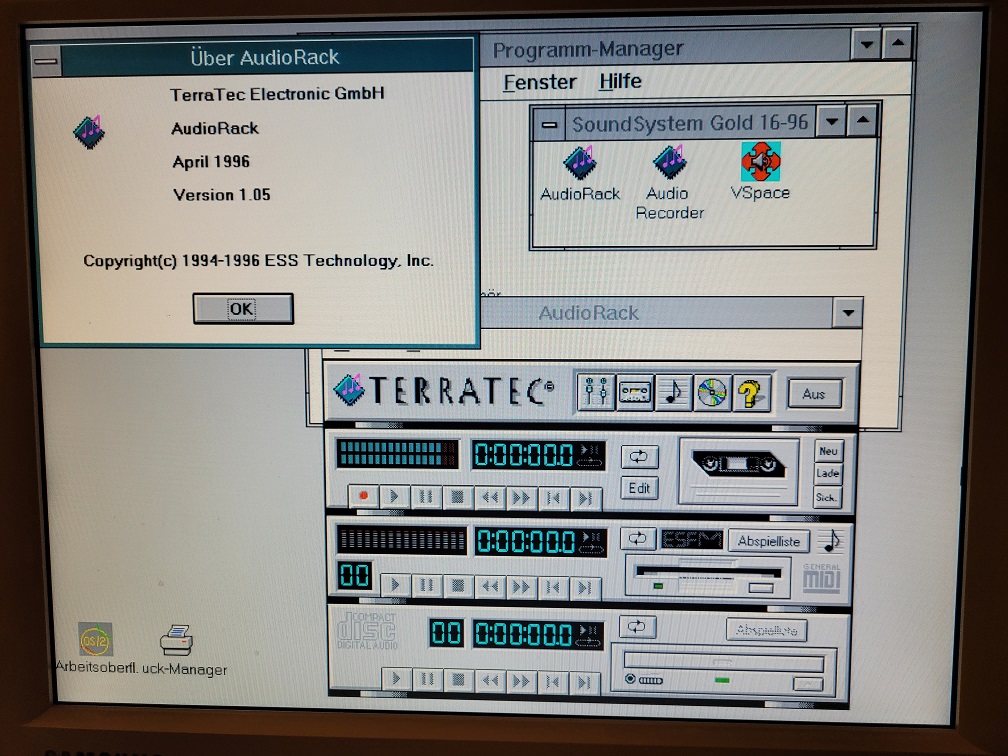Rewind in the MIDI player deck

pyautogui.click(x=490, y=586)
